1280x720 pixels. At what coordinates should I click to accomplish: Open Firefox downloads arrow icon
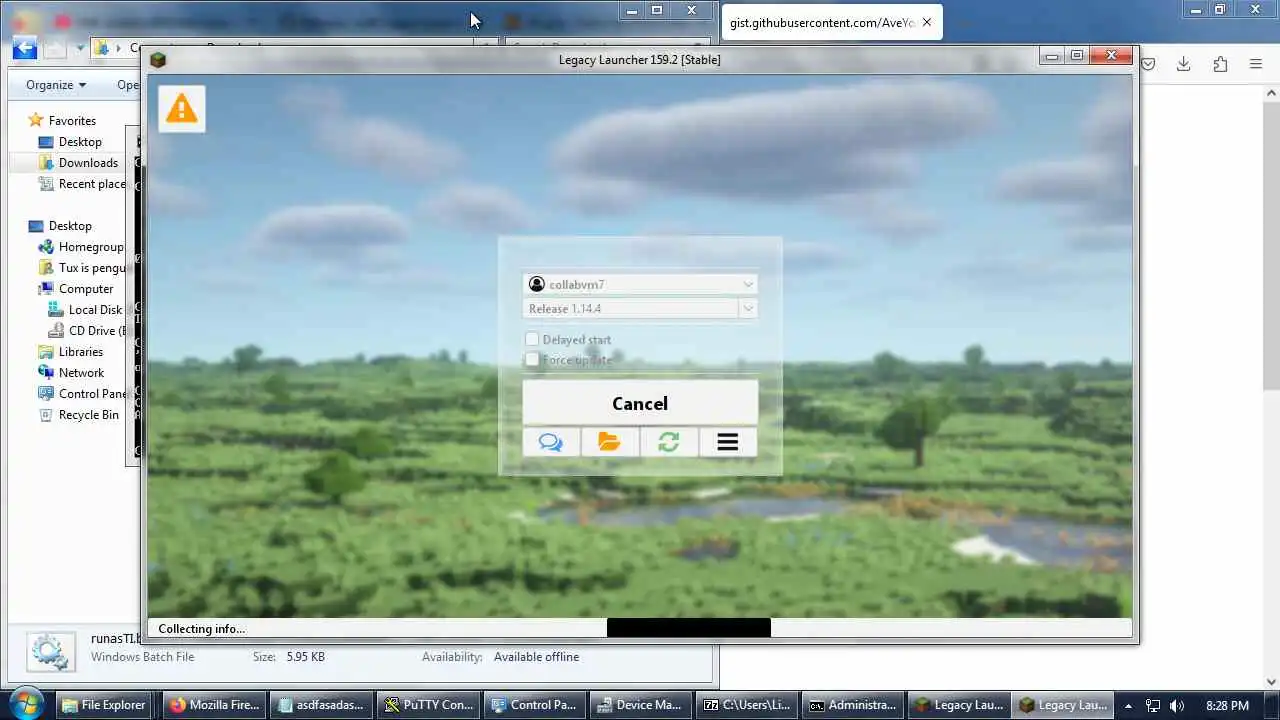pos(1183,64)
